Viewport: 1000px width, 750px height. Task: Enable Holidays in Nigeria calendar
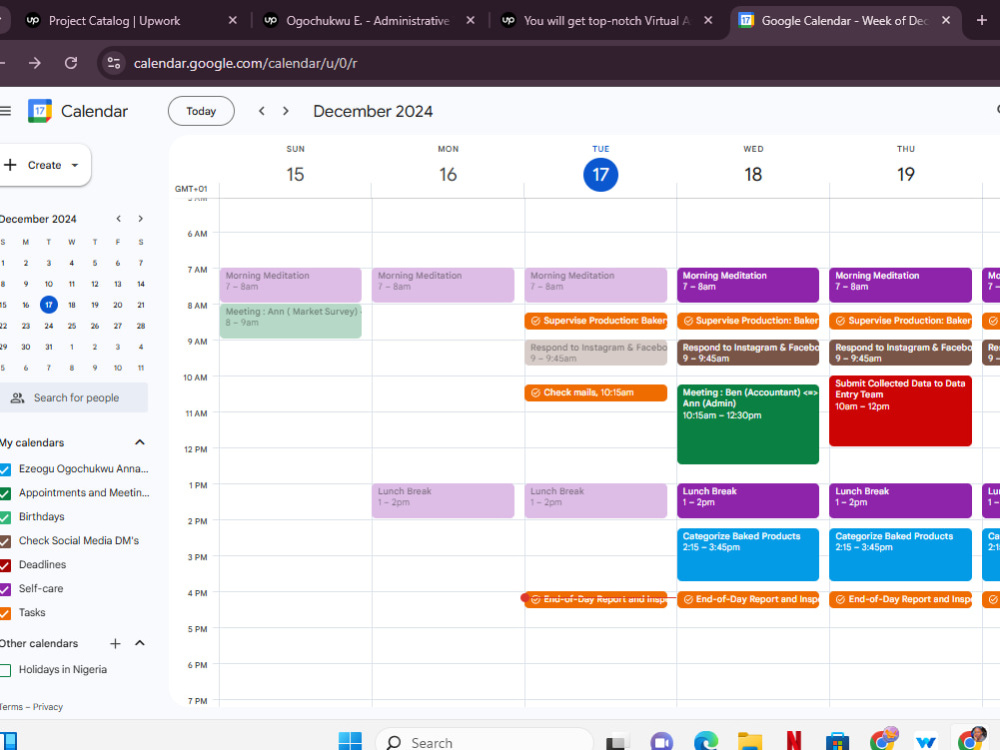[5, 670]
